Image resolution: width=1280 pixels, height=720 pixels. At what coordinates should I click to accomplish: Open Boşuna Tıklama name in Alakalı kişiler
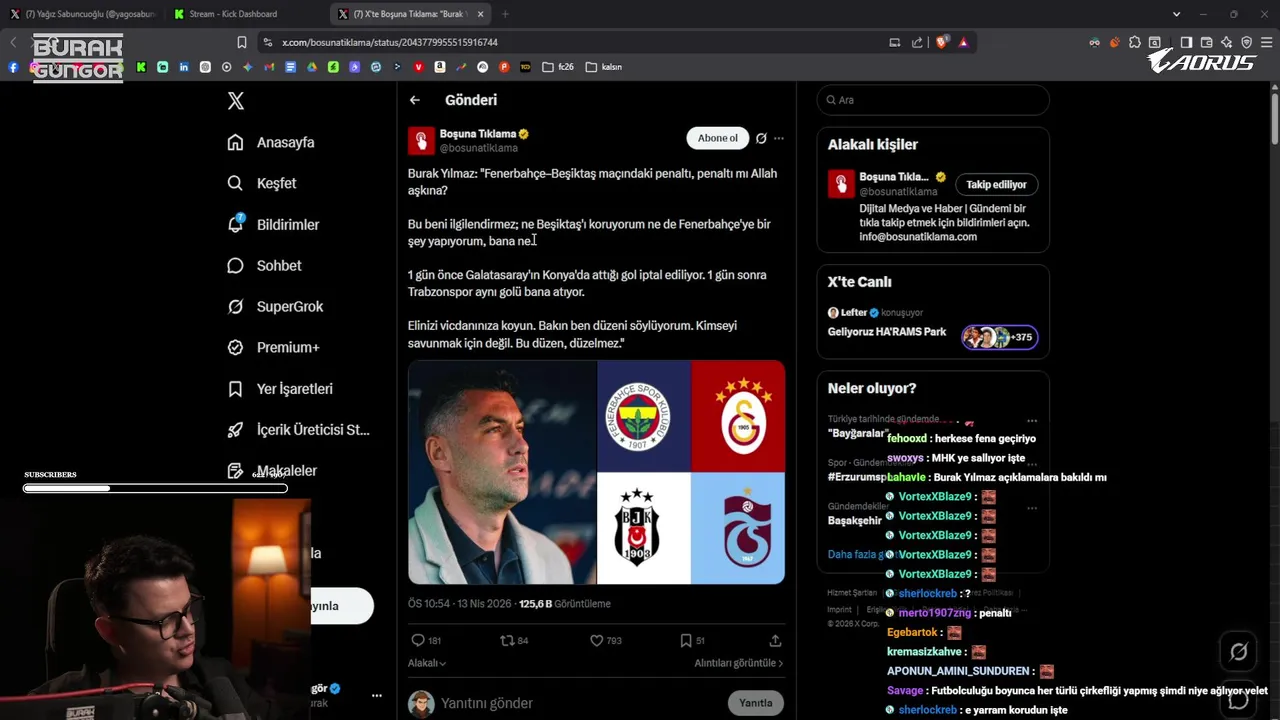[x=894, y=177]
